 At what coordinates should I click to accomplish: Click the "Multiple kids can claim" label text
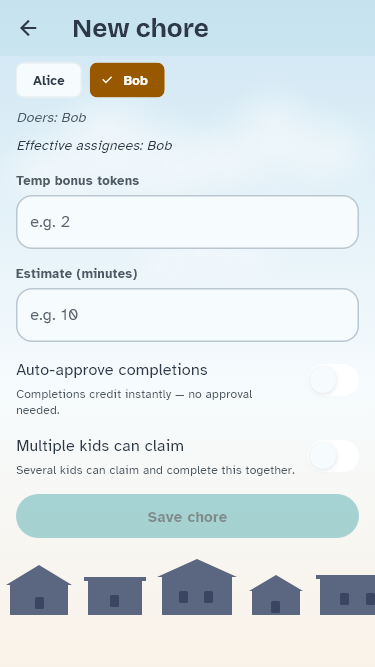tap(100, 446)
